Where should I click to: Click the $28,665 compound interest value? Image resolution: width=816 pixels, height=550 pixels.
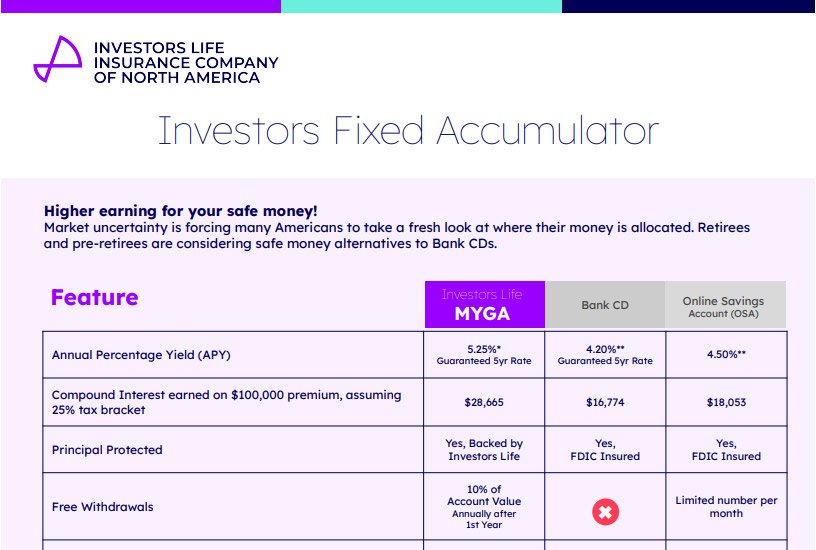484,402
